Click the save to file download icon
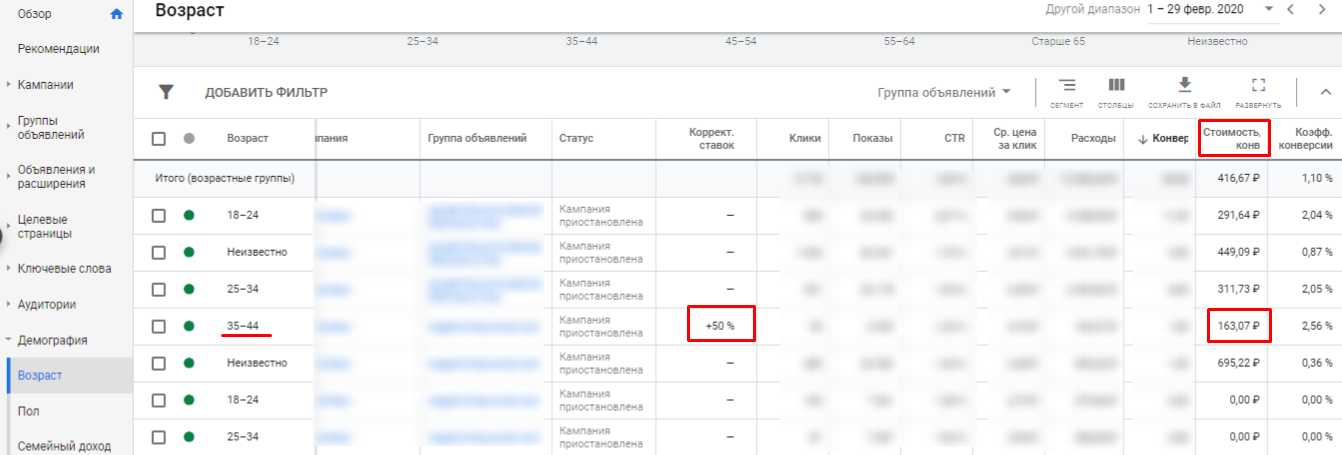The image size is (1342, 455). pos(1185,87)
